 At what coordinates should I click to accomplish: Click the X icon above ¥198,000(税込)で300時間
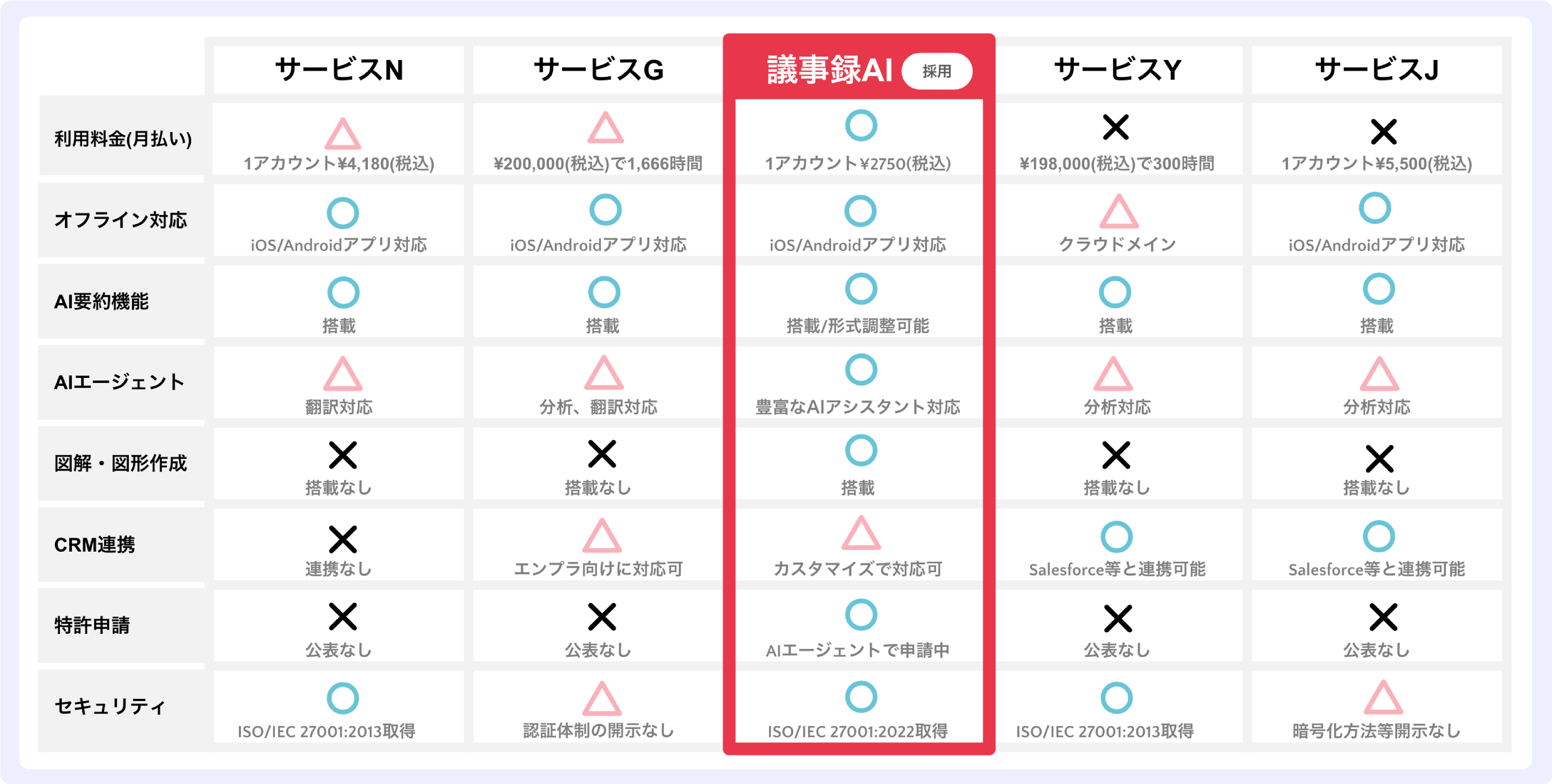[1116, 127]
